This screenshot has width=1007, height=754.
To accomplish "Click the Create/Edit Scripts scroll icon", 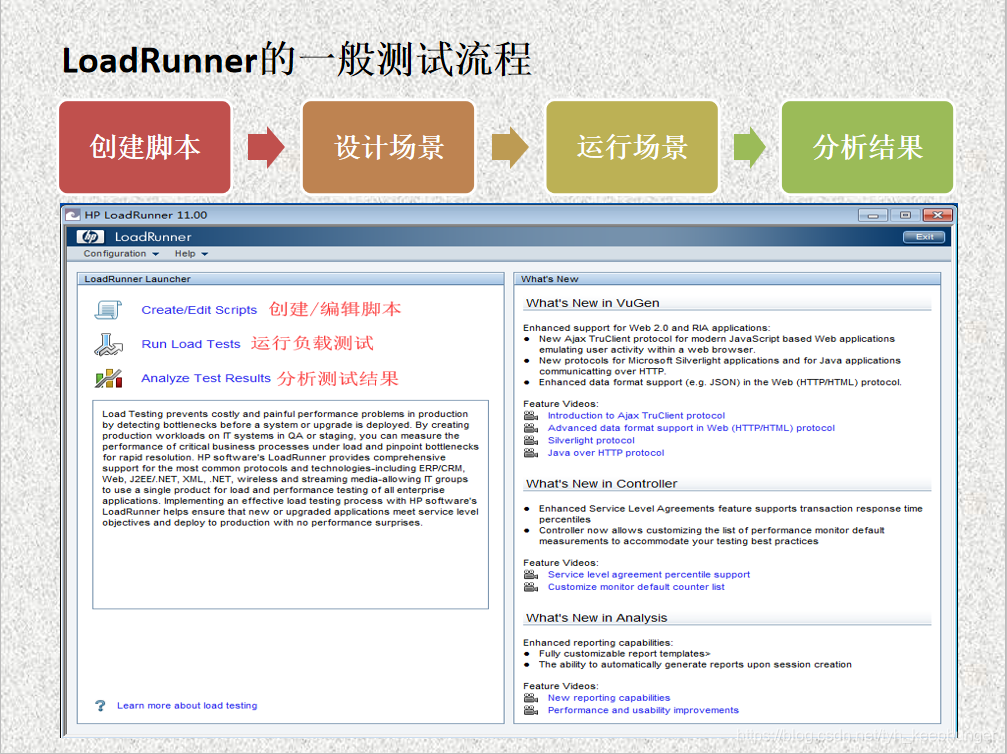I will pos(108,310).
